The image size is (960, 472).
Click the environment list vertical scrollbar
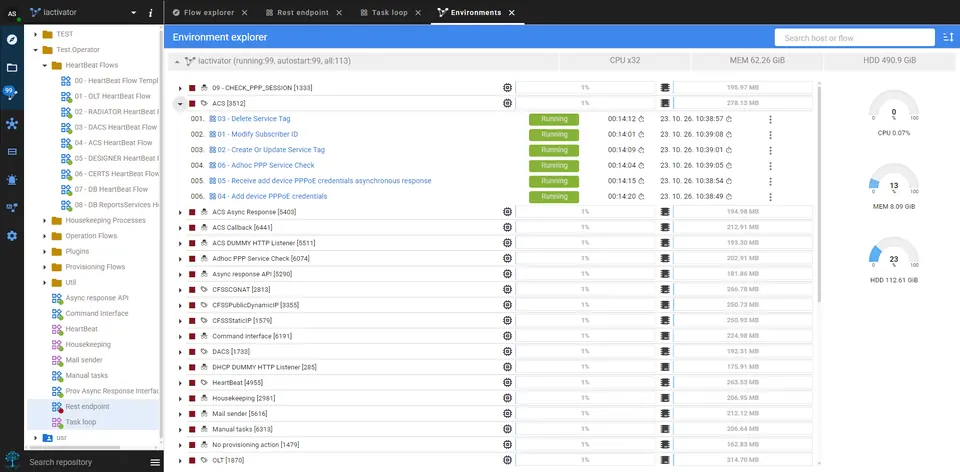[x=819, y=196]
